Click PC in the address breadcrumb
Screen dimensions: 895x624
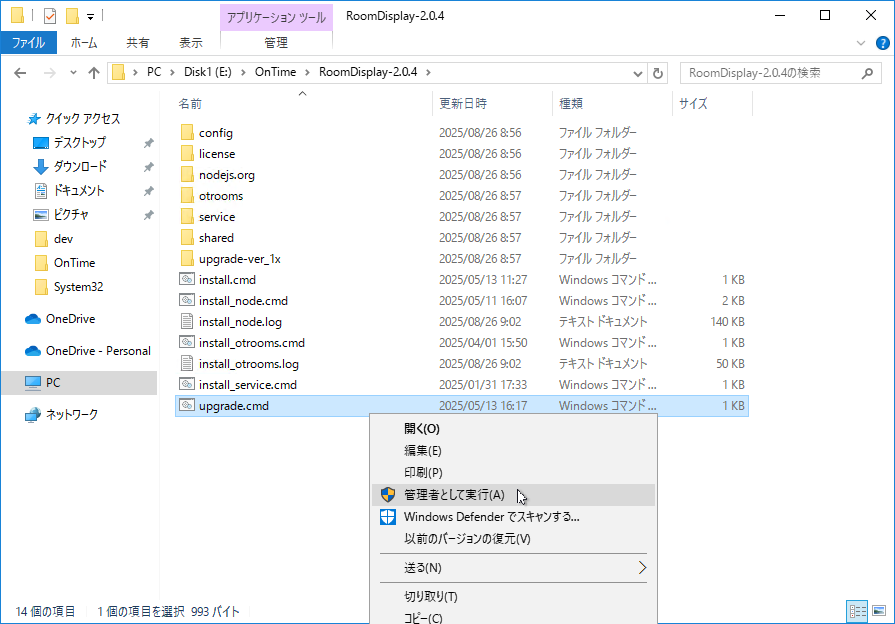tap(154, 72)
